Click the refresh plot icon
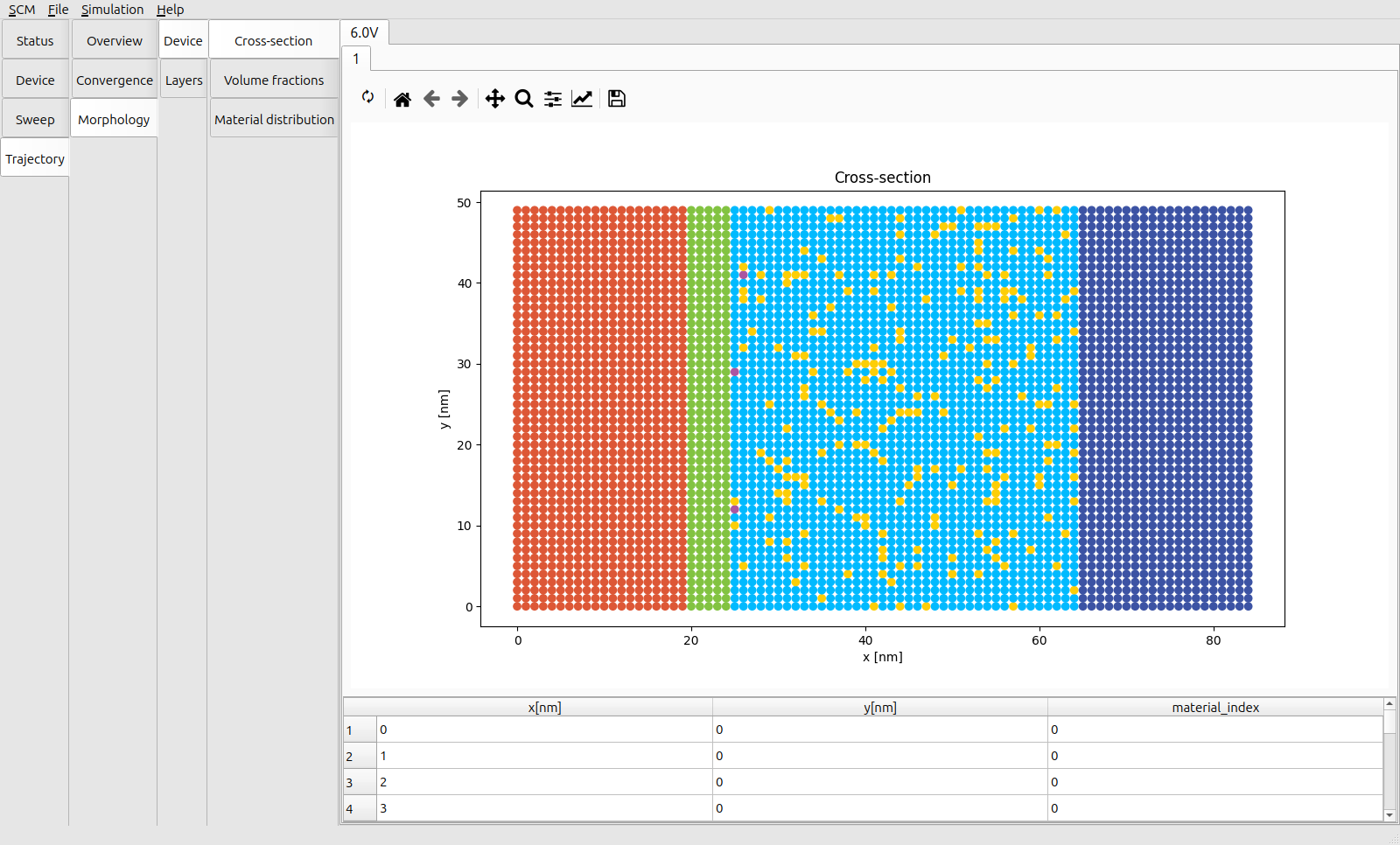Viewport: 1400px width, 845px height. [x=367, y=98]
